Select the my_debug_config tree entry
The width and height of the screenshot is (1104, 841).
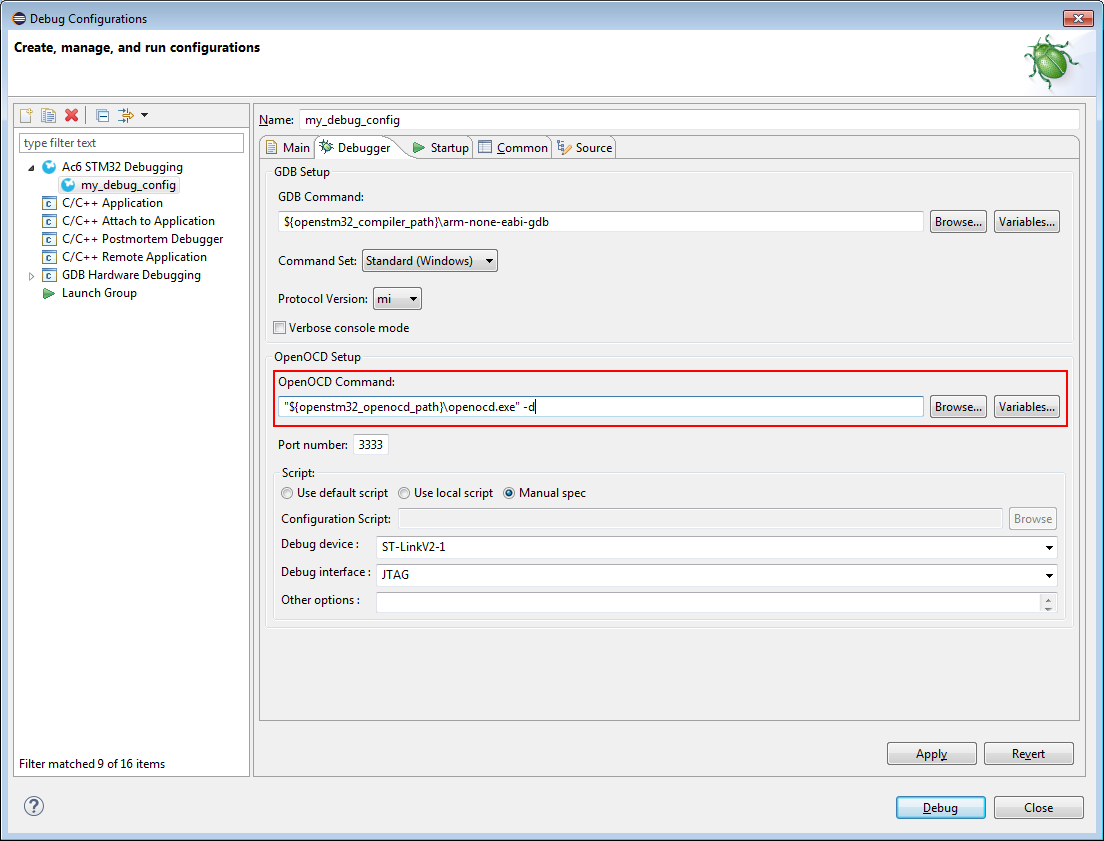(x=128, y=185)
